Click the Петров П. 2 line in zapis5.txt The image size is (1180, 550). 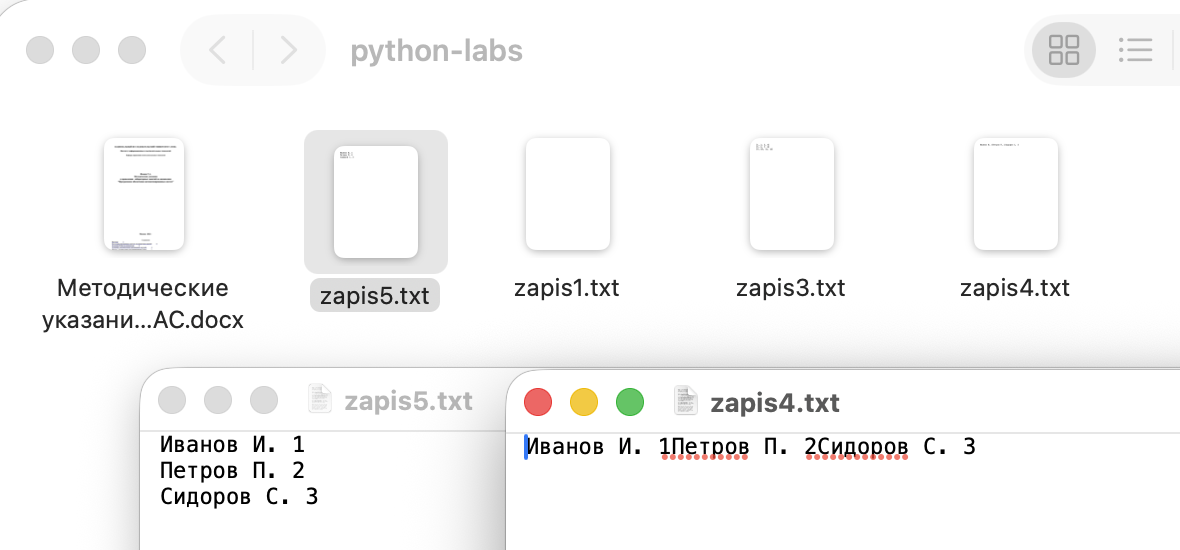click(232, 470)
